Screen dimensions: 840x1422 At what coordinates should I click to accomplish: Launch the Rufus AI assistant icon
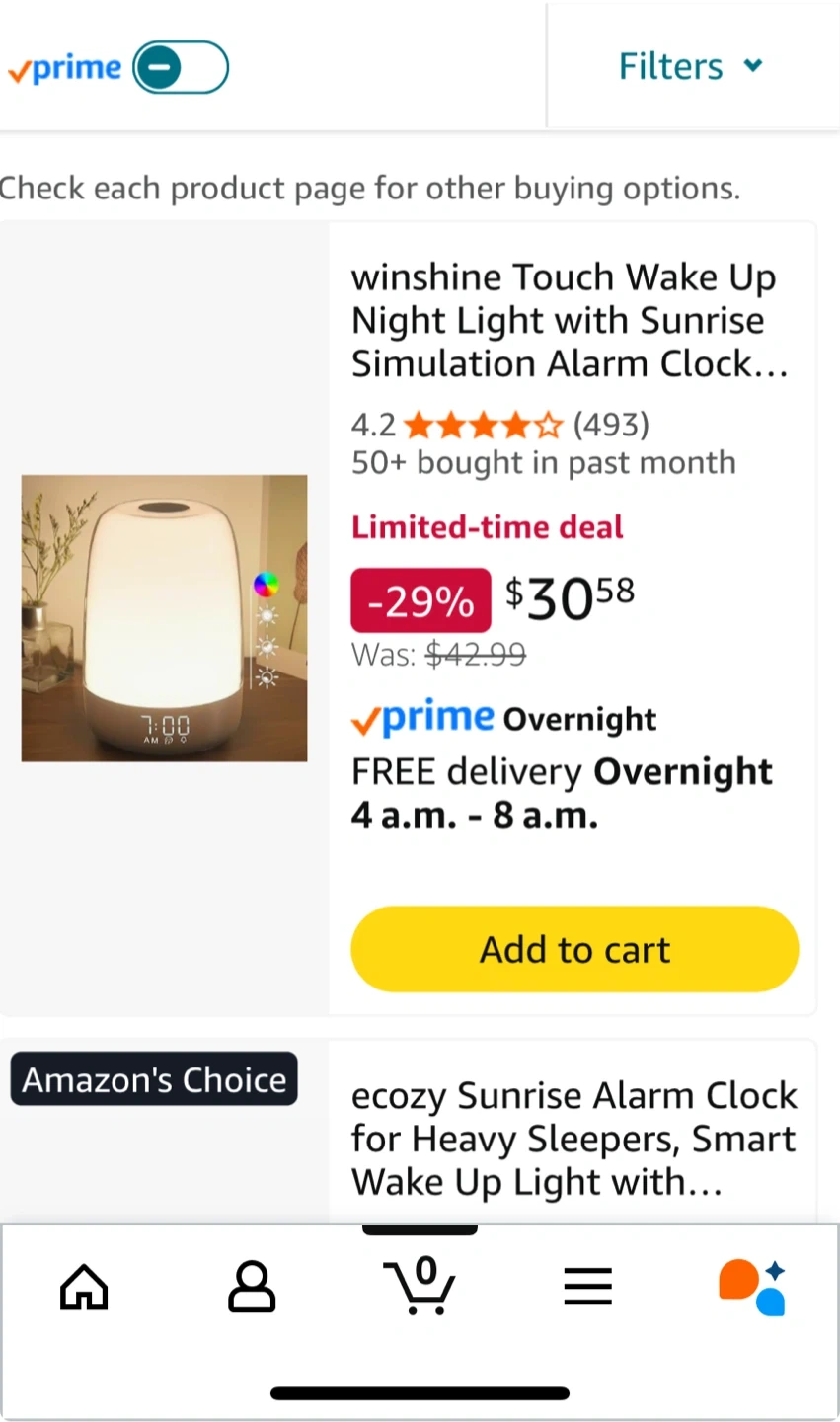[753, 1287]
